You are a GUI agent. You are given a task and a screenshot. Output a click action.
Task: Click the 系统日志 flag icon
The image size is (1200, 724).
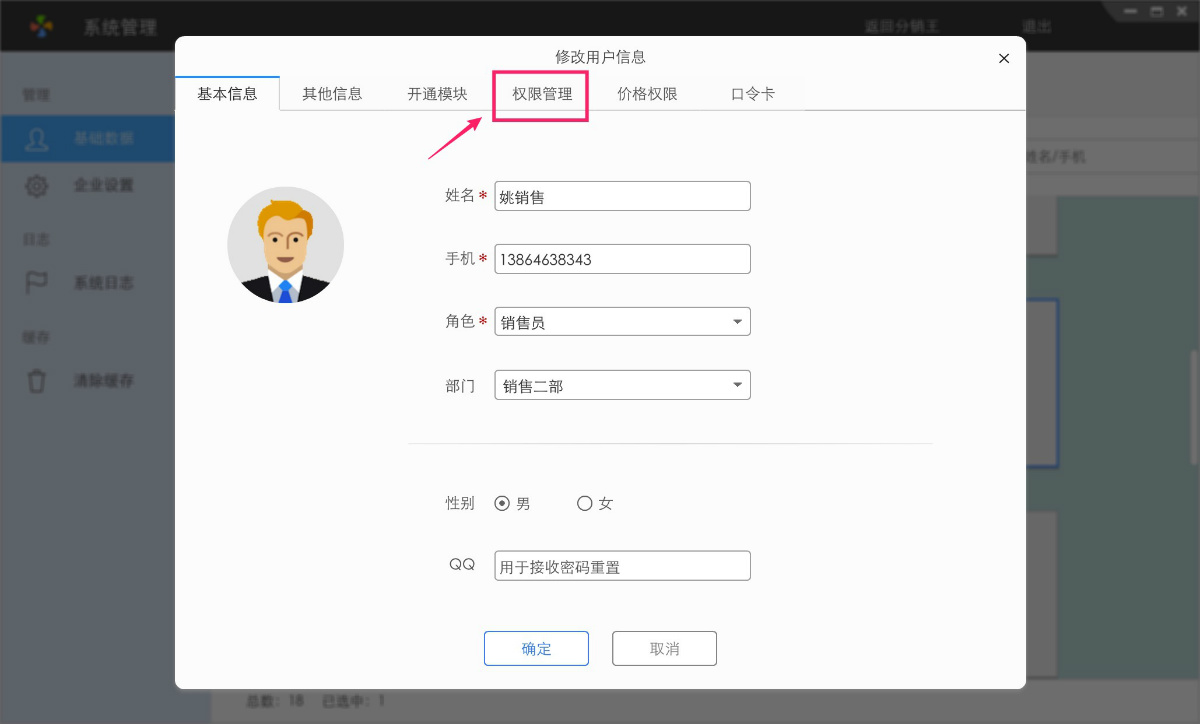click(x=37, y=283)
